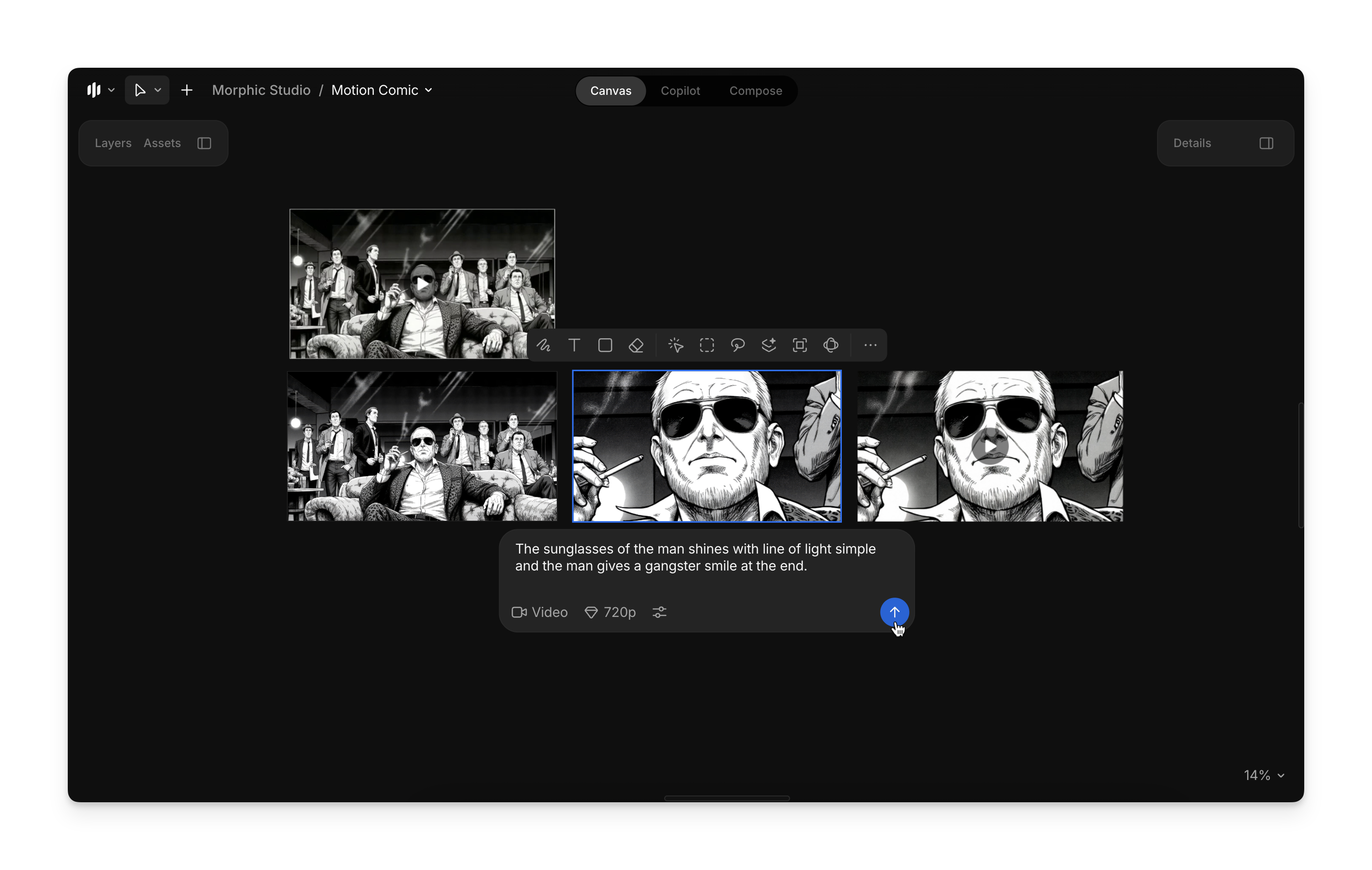Toggle the right Details panel
1372x870 pixels.
click(x=1266, y=144)
